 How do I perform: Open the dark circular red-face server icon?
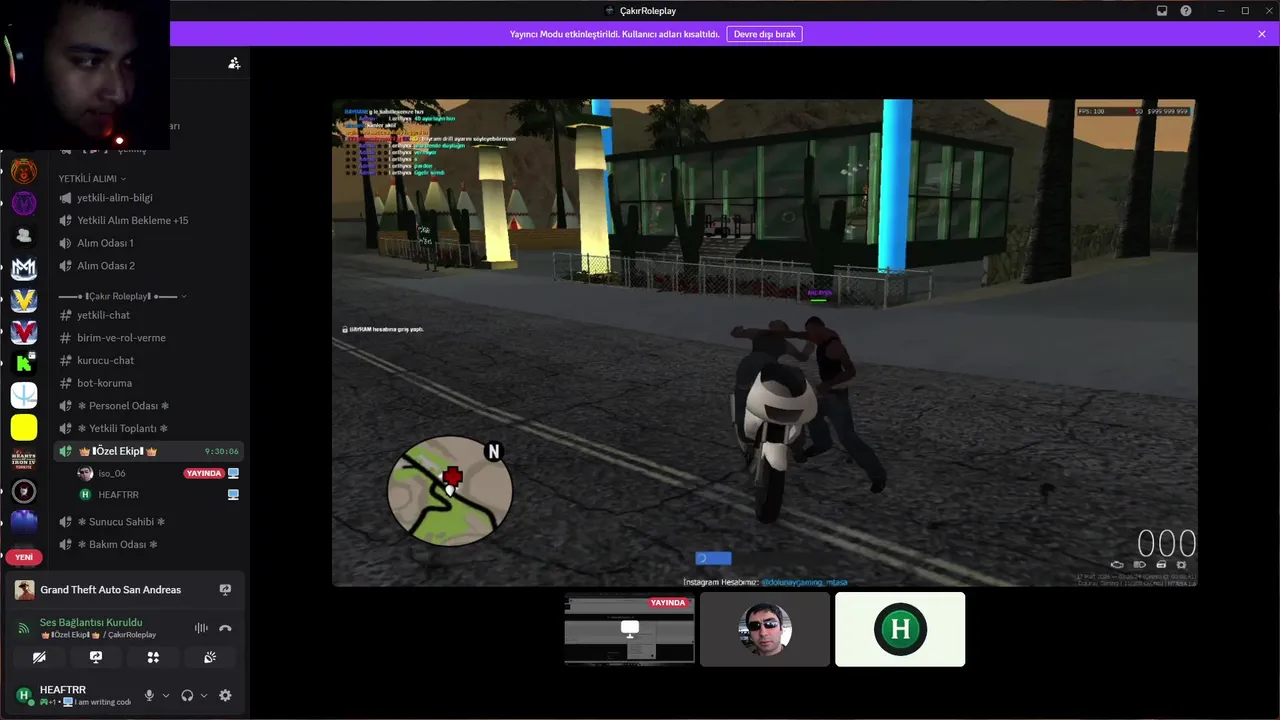tap(24, 491)
